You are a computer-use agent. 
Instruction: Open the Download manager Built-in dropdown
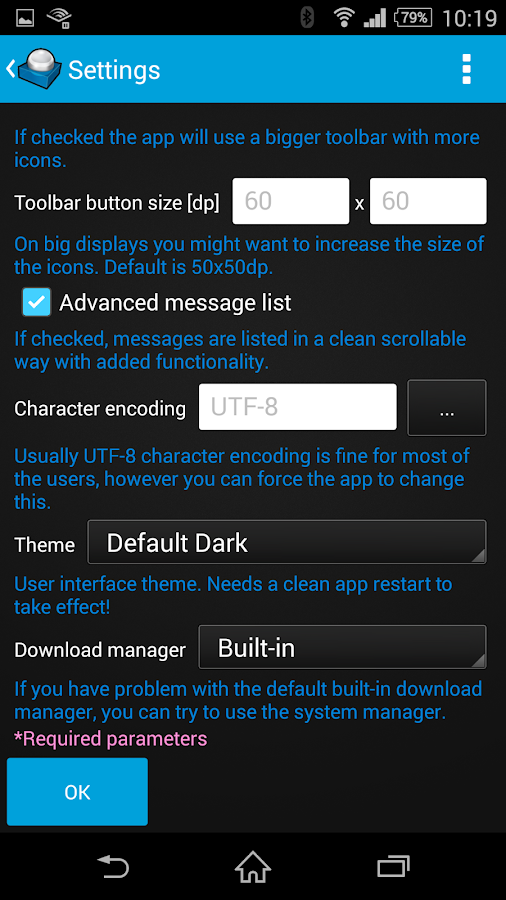(x=342, y=647)
